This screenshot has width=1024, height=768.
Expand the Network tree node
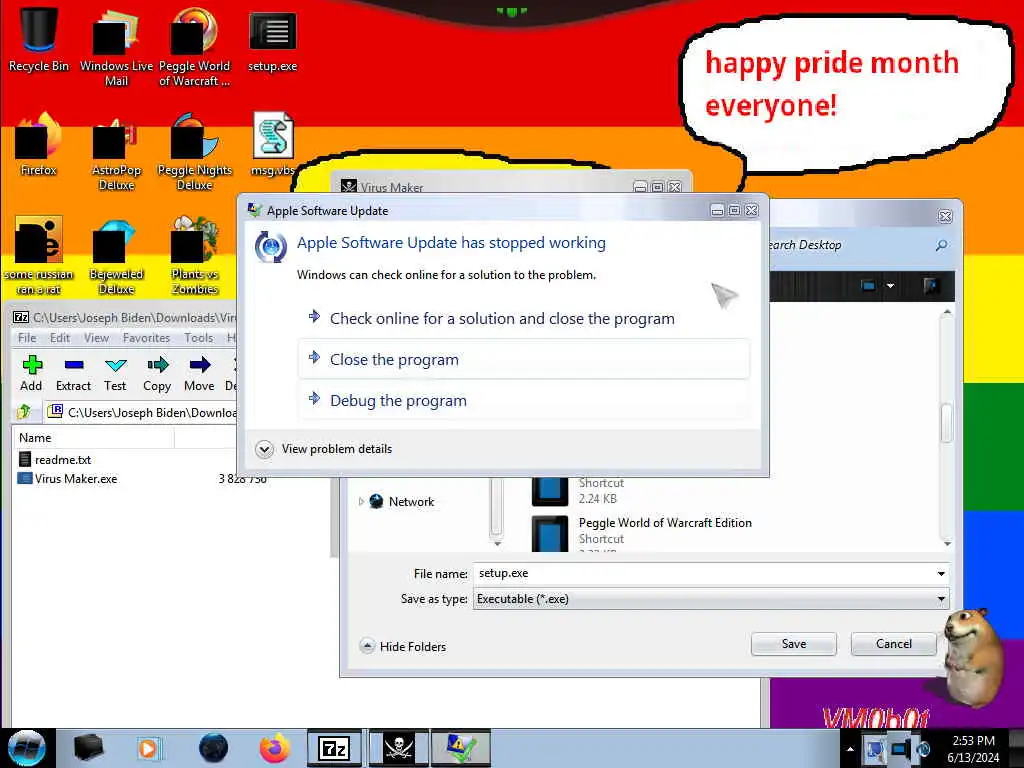(361, 502)
